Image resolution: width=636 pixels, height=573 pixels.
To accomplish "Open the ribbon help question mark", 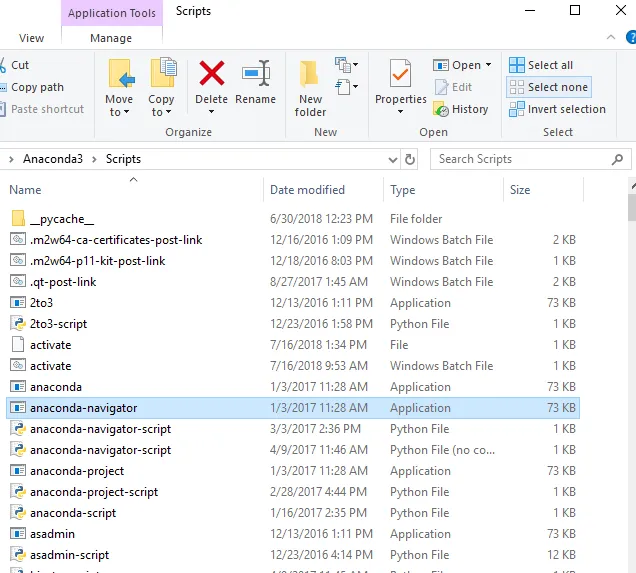I will 631,37.
